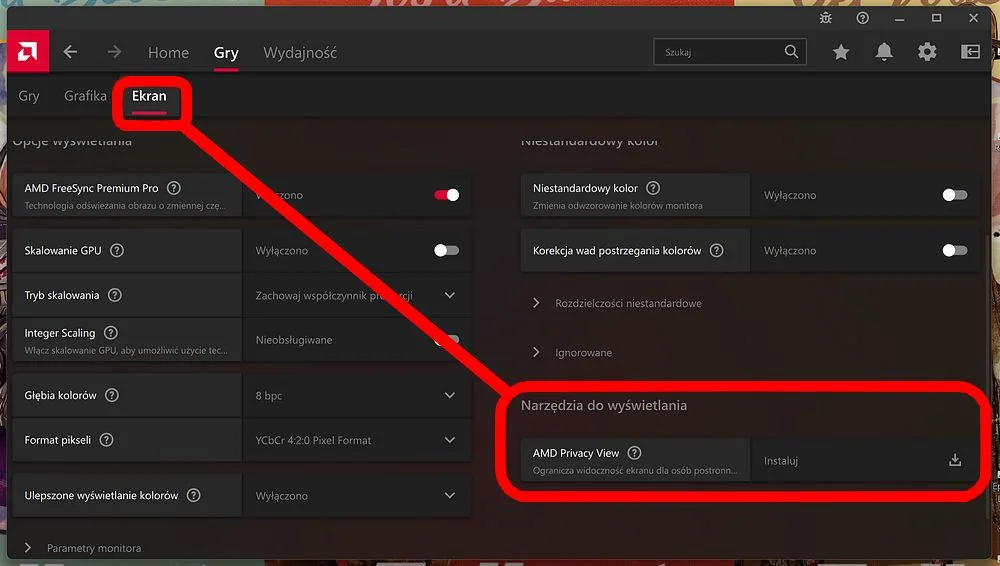Enable Skalowanie GPU toggle
The width and height of the screenshot is (1000, 566).
point(446,250)
